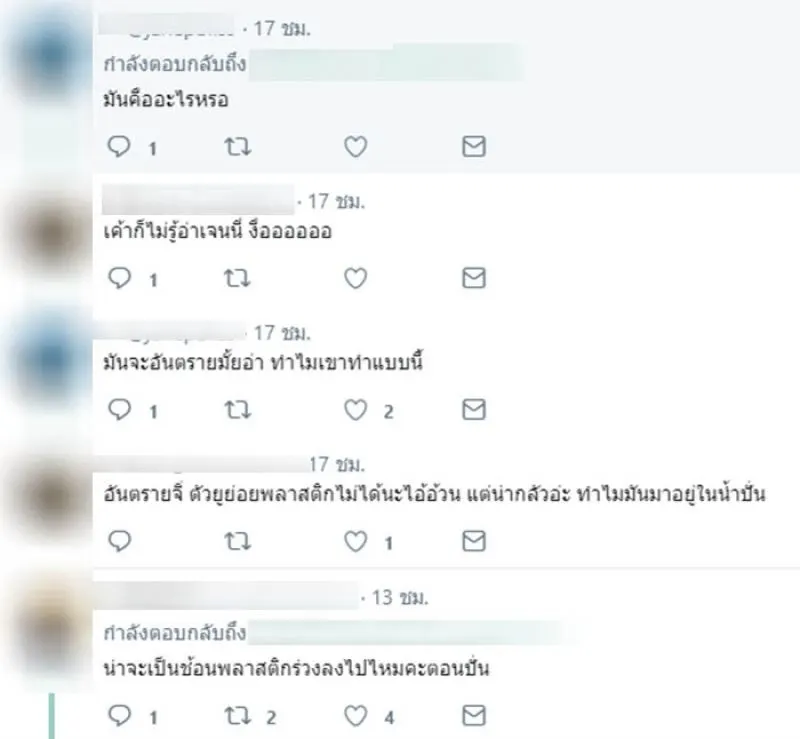Reply to tweet "มันจะอันตรายมั้ยอ่า"
The image size is (800, 739).
pos(119,410)
